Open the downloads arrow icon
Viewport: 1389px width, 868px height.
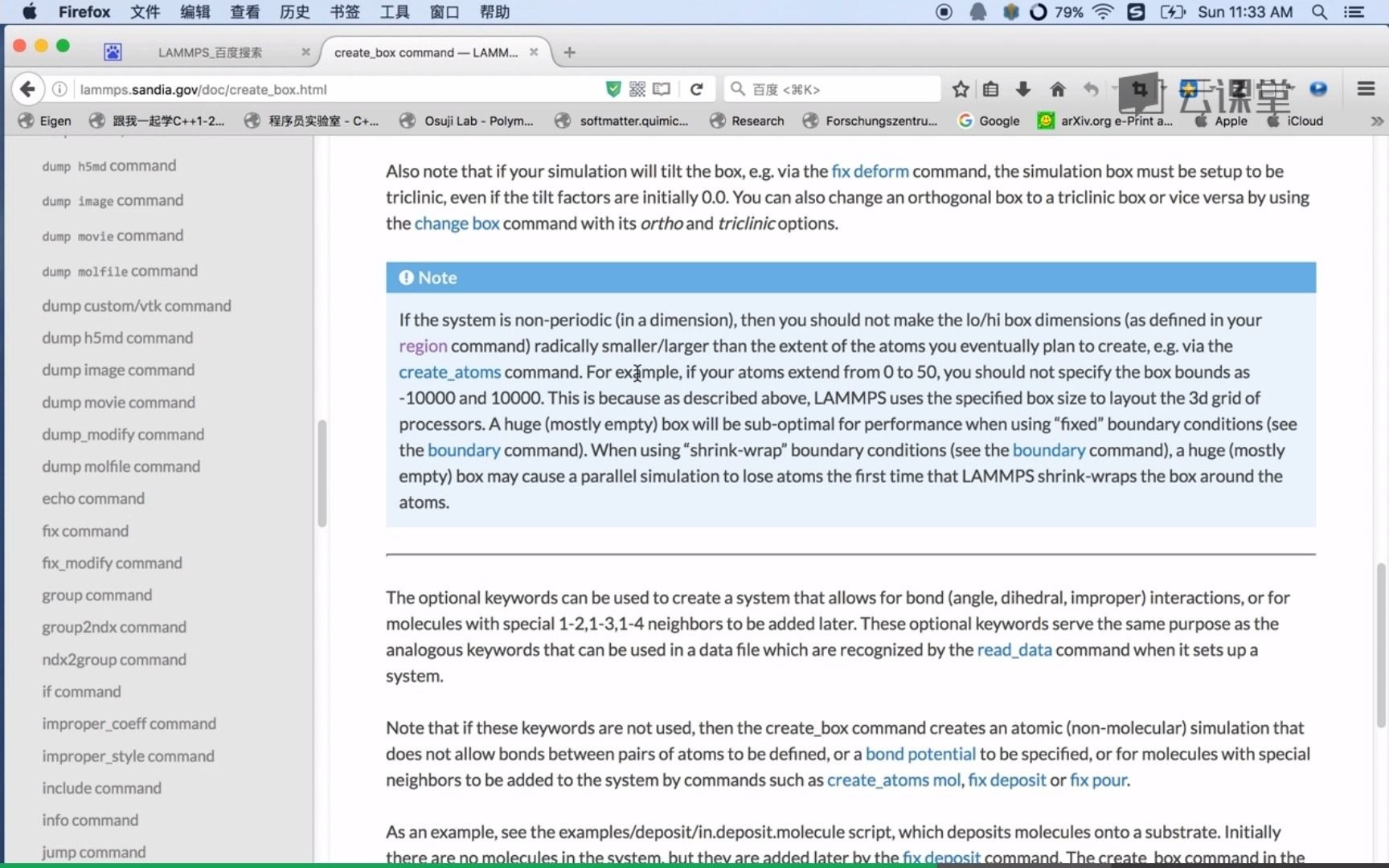click(1023, 89)
